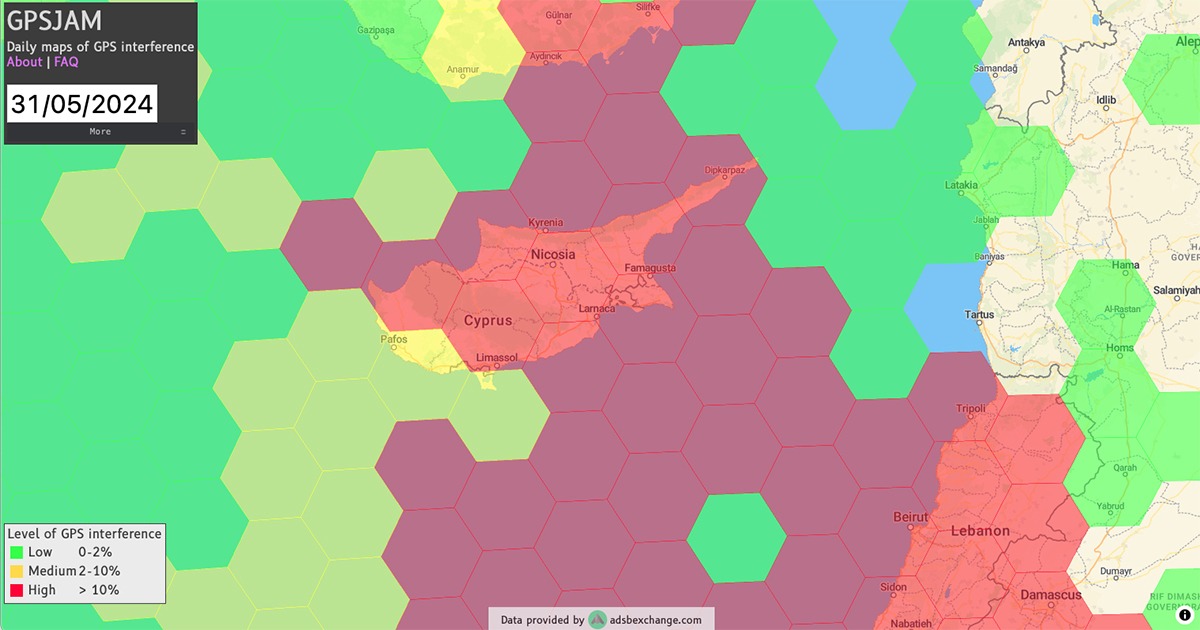Screen dimensions: 1200x630
Task: Click the red High legend swatch
Action: point(16,590)
